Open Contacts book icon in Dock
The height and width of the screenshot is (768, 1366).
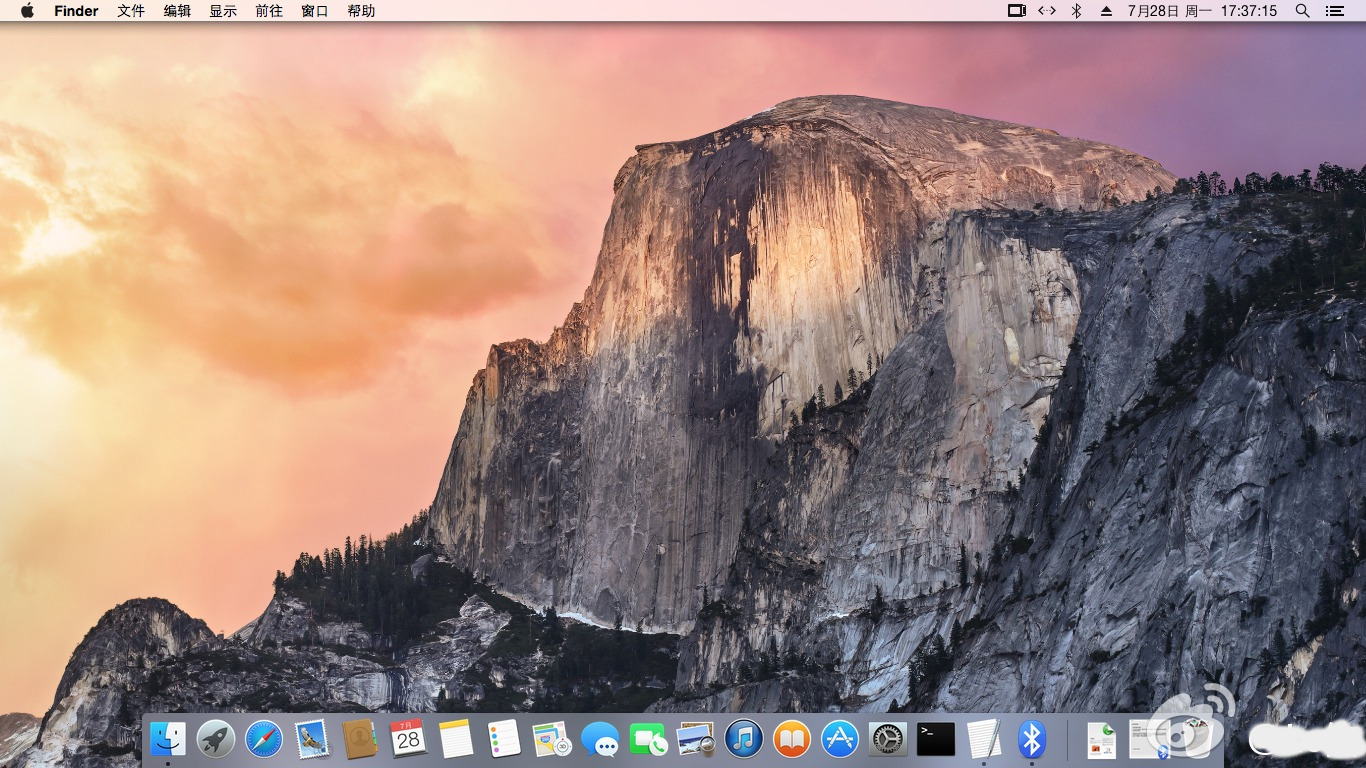(360, 740)
